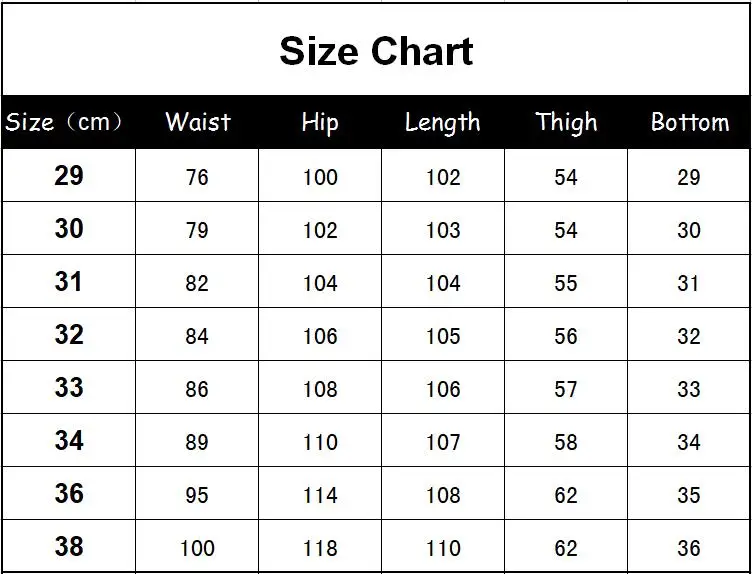Click waist value 76 cell
Image resolution: width=752 pixels, height=574 pixels.
tap(197, 176)
